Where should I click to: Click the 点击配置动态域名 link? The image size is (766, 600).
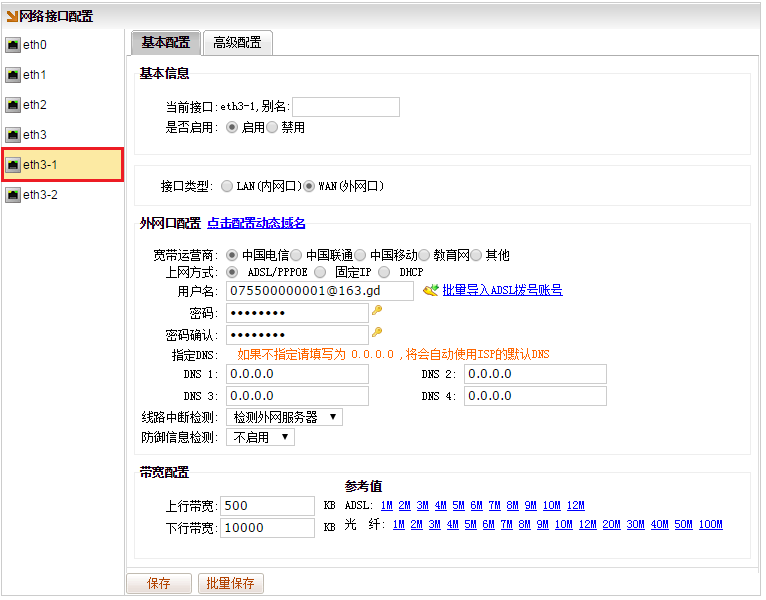pyautogui.click(x=256, y=223)
